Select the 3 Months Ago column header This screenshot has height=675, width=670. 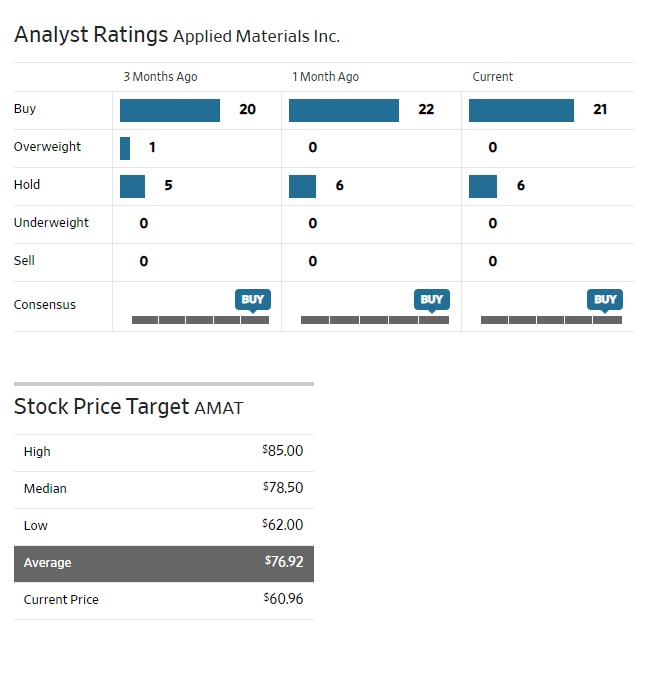pos(160,77)
